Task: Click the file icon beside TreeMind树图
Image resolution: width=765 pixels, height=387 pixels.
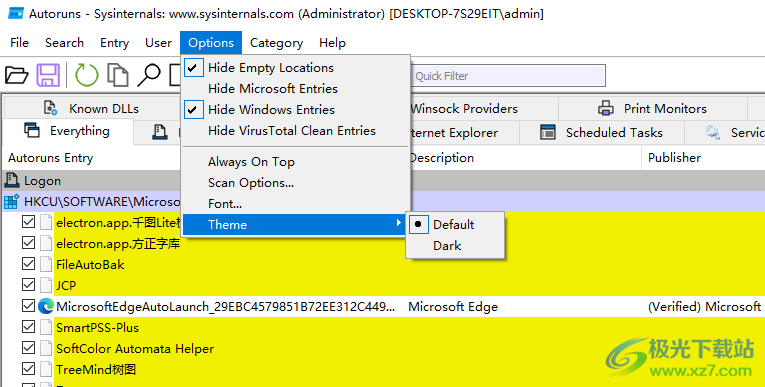Action: click(x=46, y=369)
